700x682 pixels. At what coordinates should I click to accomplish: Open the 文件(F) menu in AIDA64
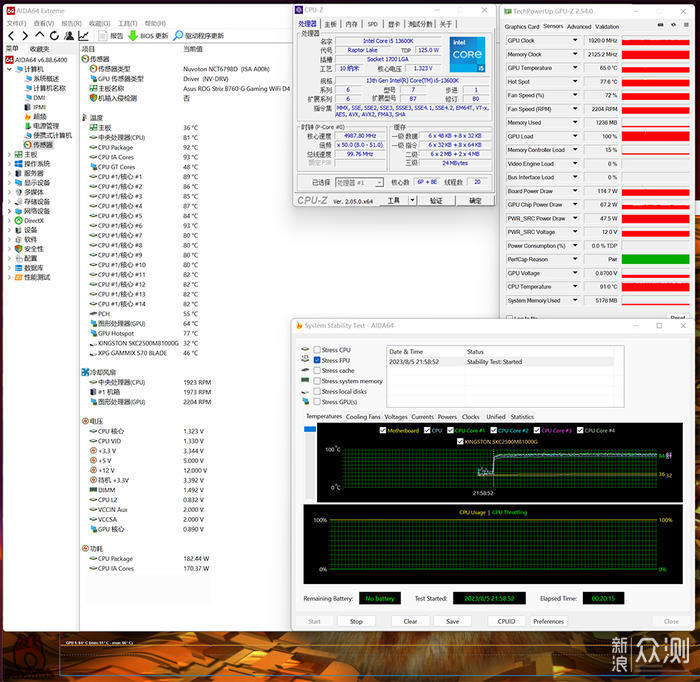17,23
